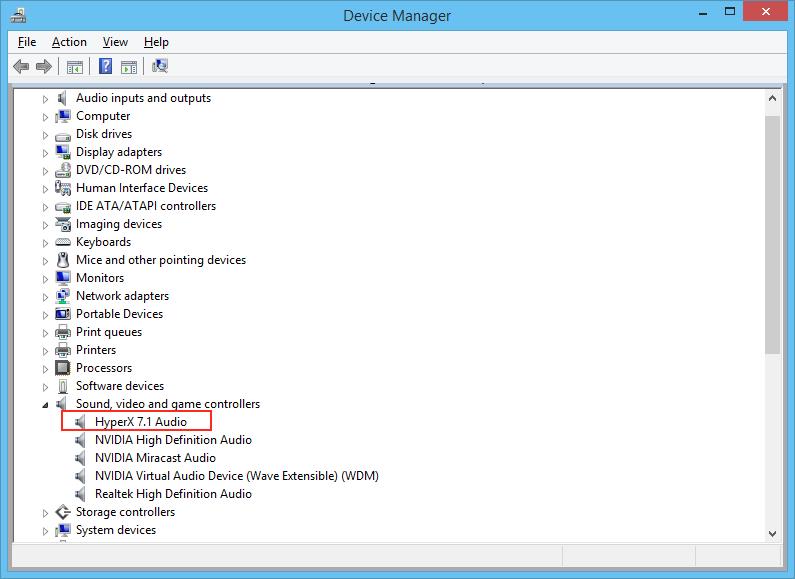Click the Processors chip icon

[63, 368]
